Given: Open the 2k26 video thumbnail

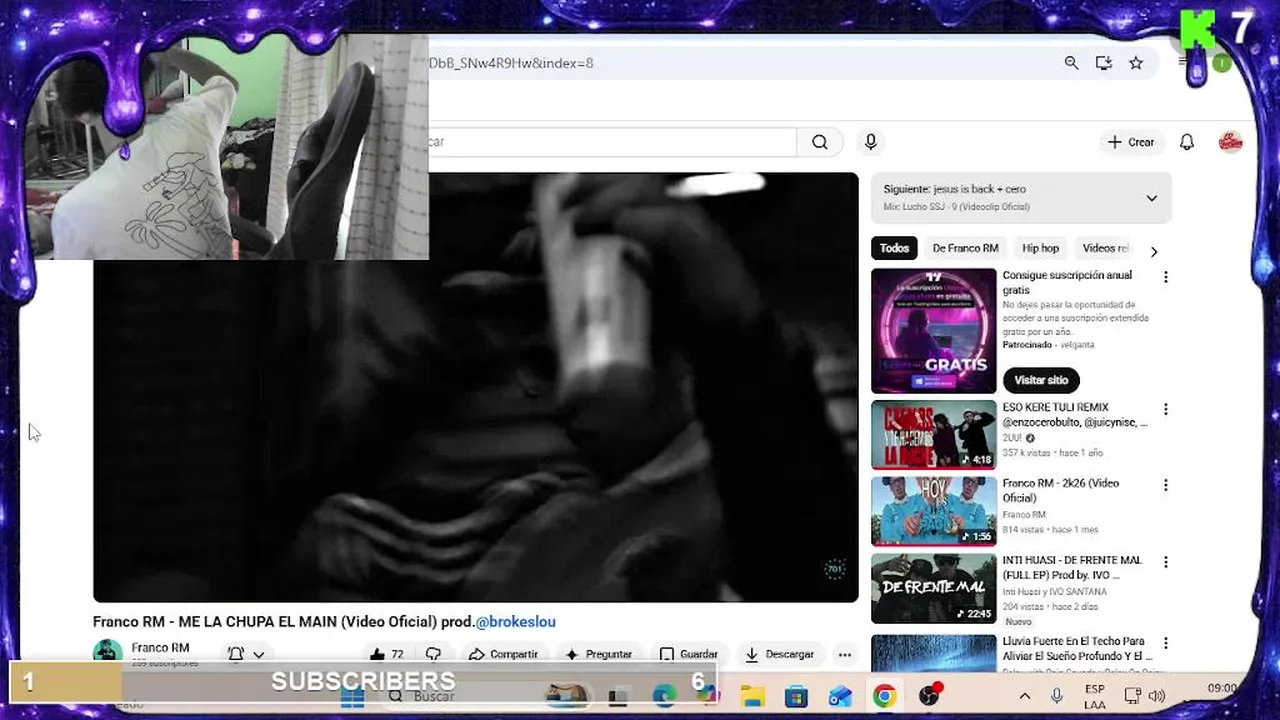Looking at the screenshot, I should point(934,511).
